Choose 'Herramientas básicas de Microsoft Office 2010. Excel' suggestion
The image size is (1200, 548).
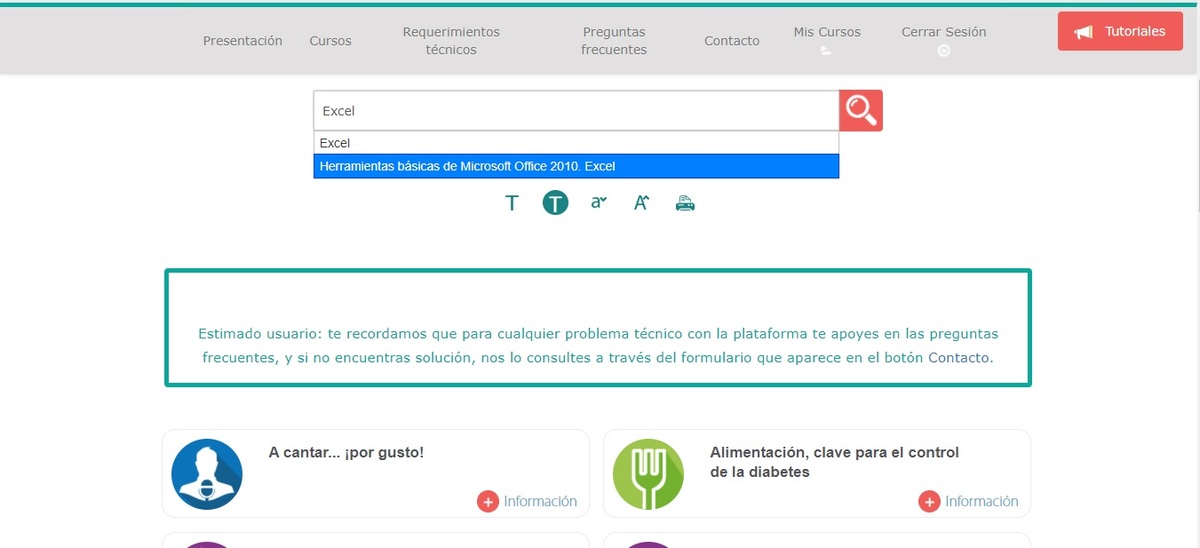coord(576,166)
